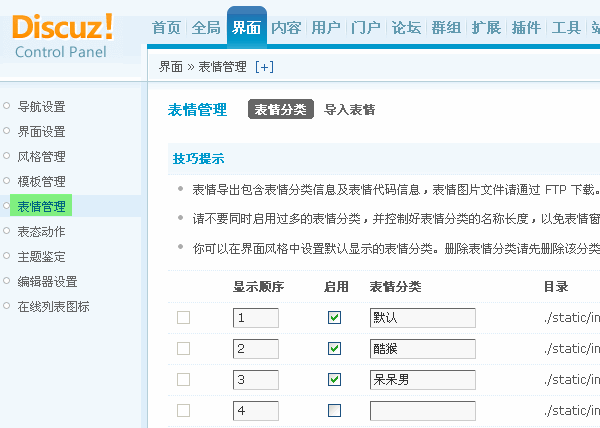
Task: Open 导航设置 in the sidebar
Action: coord(41,107)
